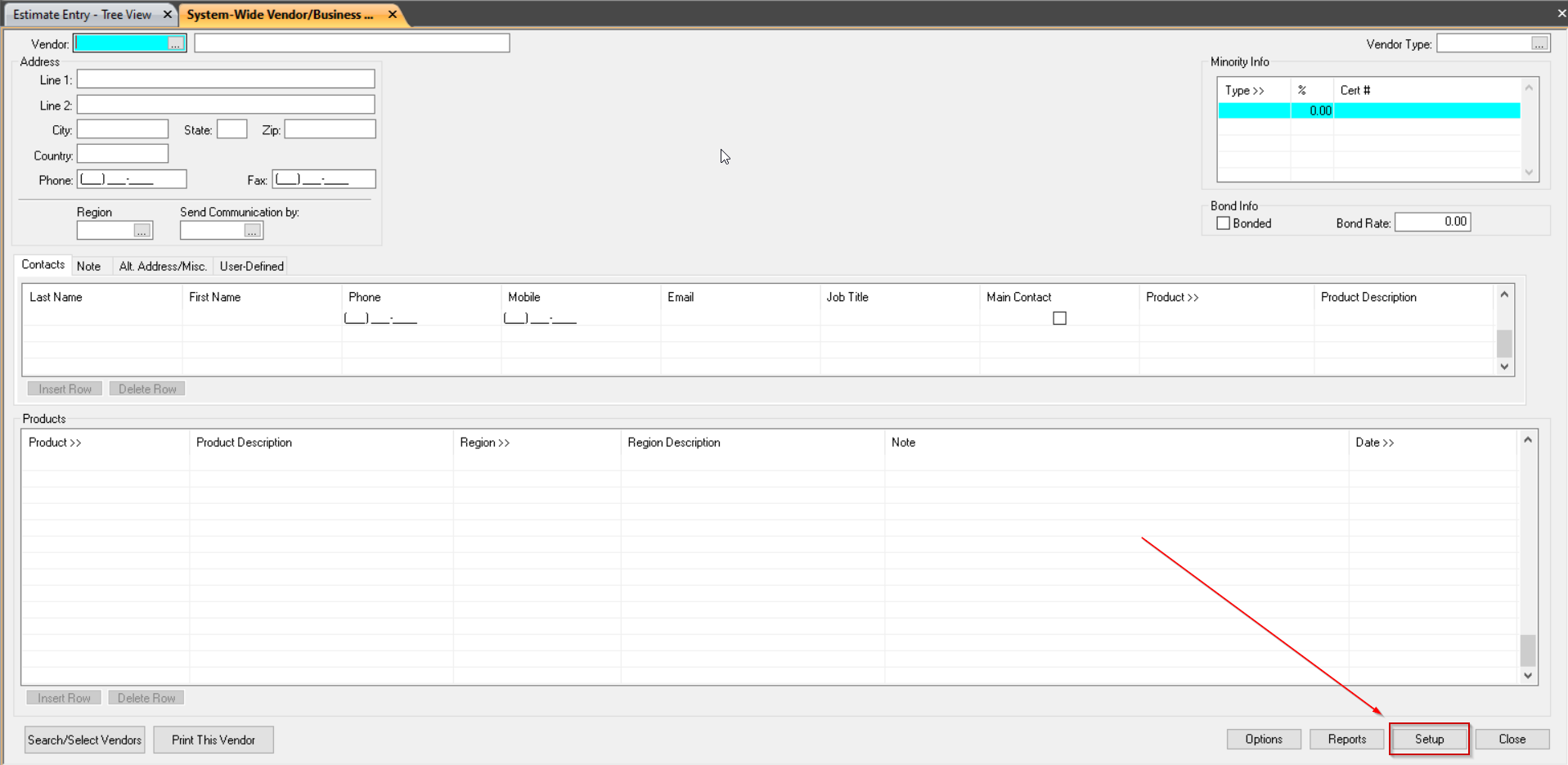Screen dimensions: 1568x765
Task: Expand the Type >> header in Minority Info
Action: (1247, 90)
